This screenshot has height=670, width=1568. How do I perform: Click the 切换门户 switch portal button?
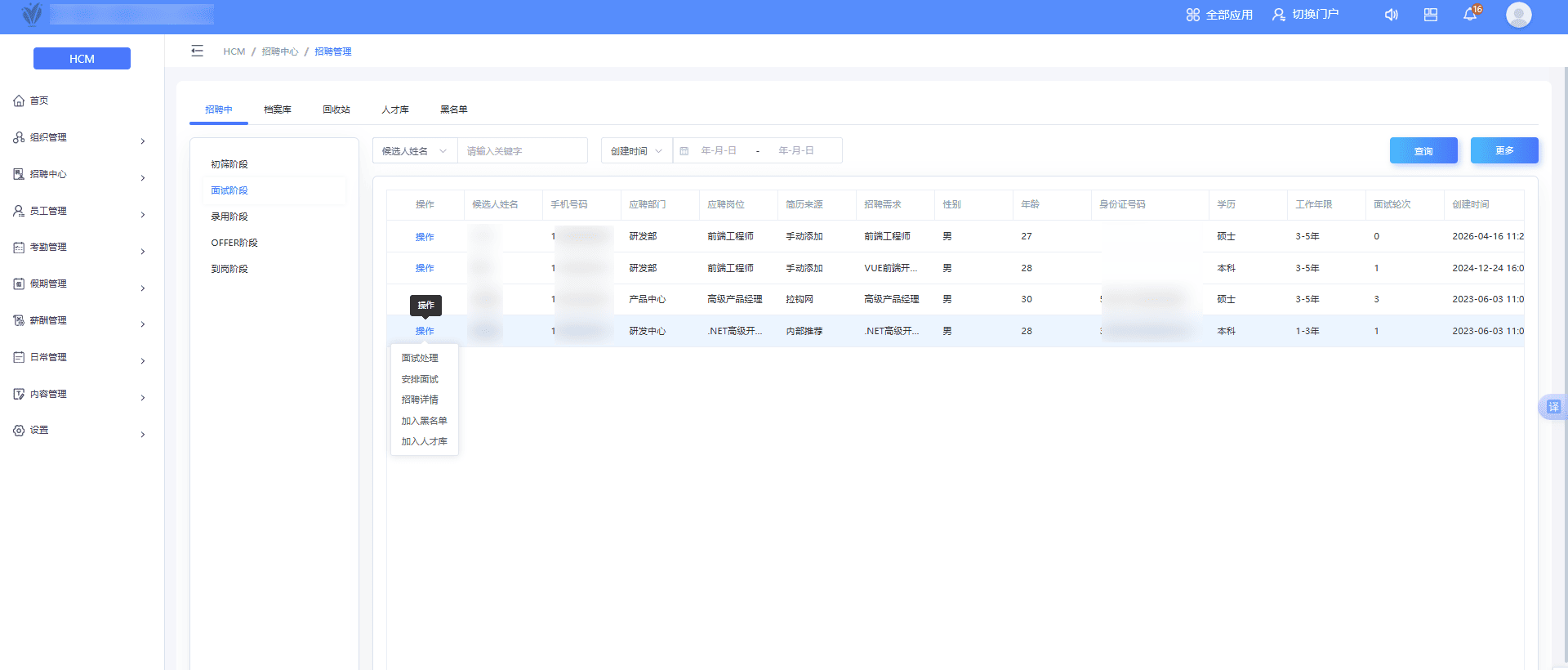pyautogui.click(x=1305, y=15)
